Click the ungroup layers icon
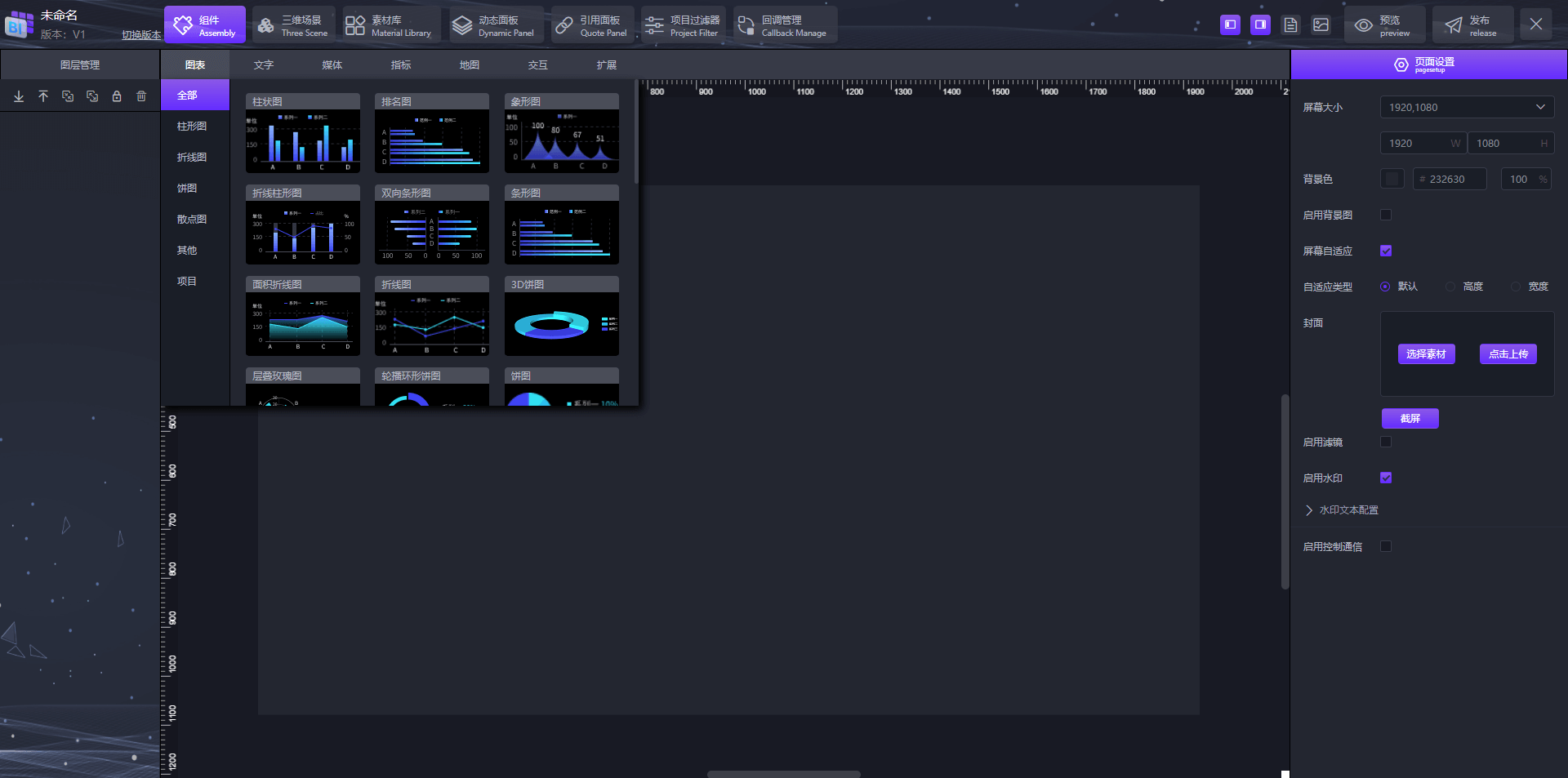The height and width of the screenshot is (778, 1568). pos(92,96)
